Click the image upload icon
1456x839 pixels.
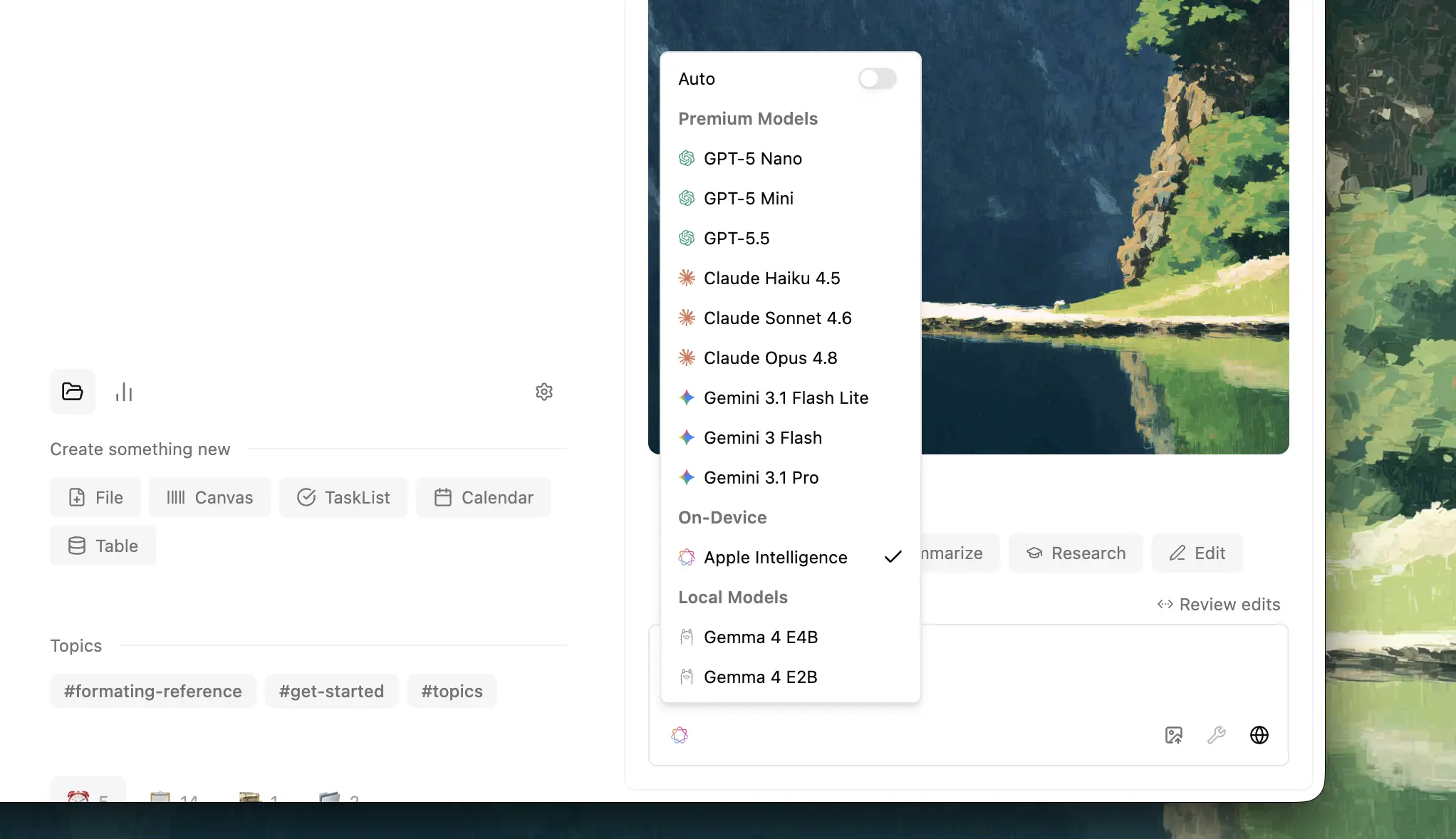point(1174,735)
